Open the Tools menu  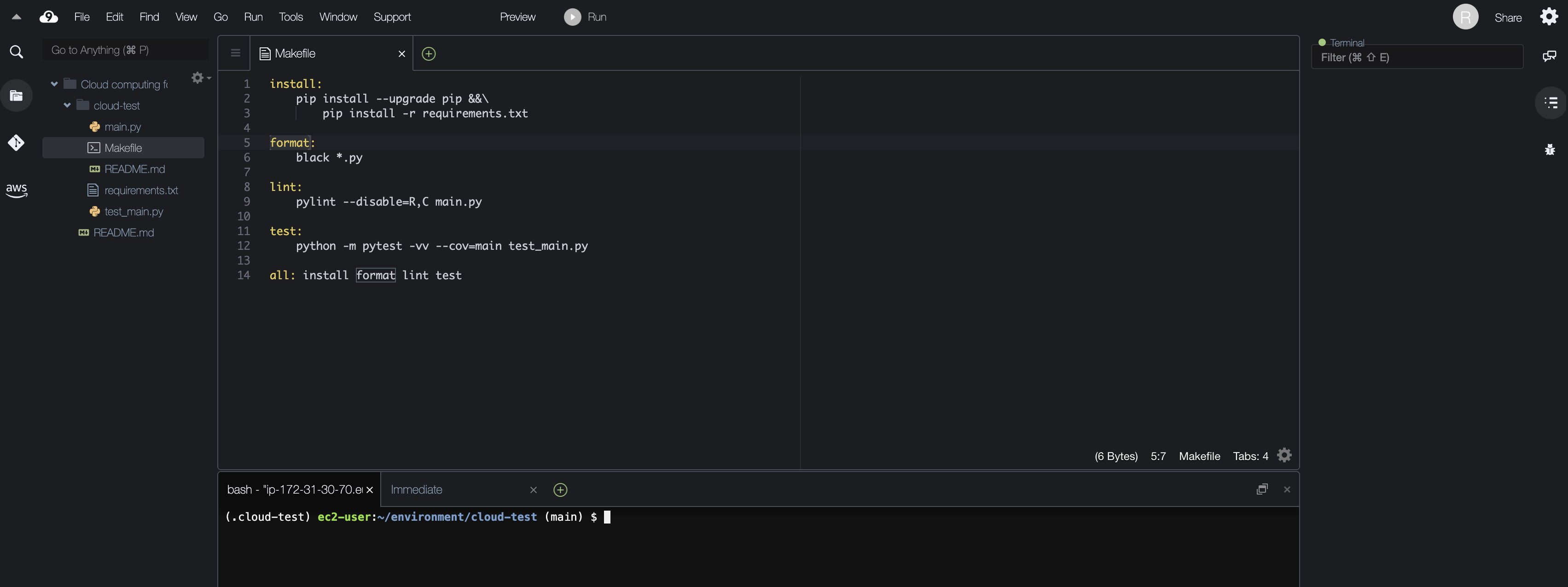pos(290,17)
